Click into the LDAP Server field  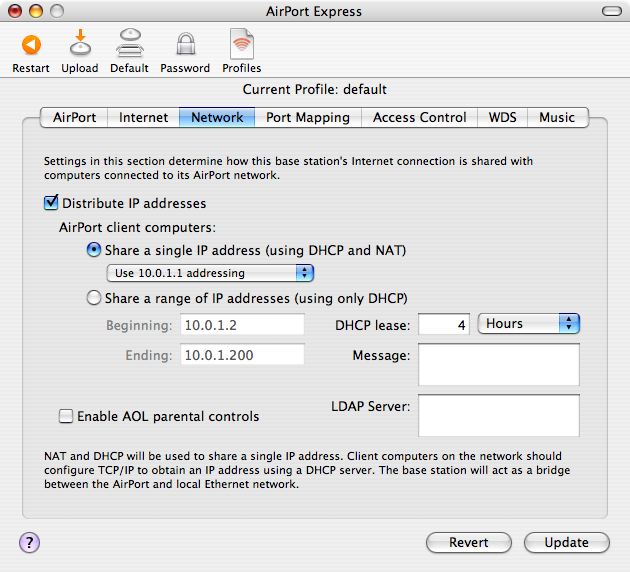click(498, 416)
